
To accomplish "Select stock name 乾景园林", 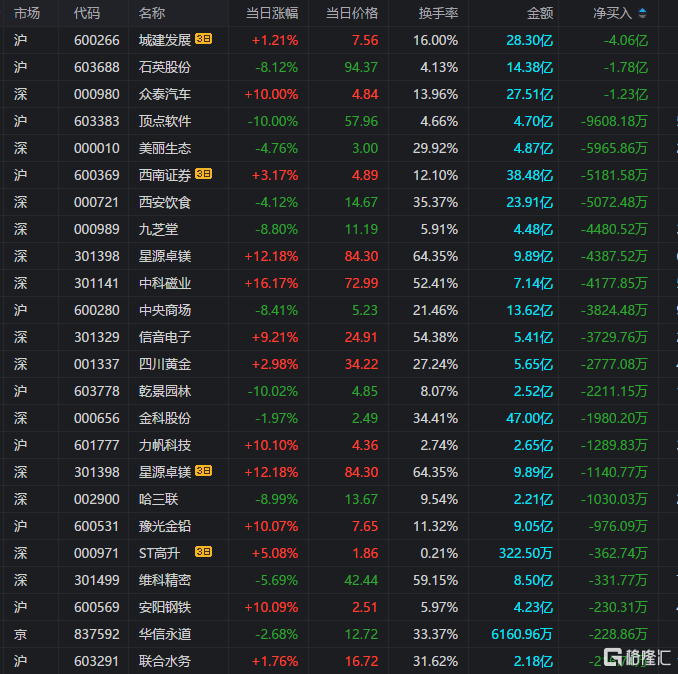I will click(165, 391).
